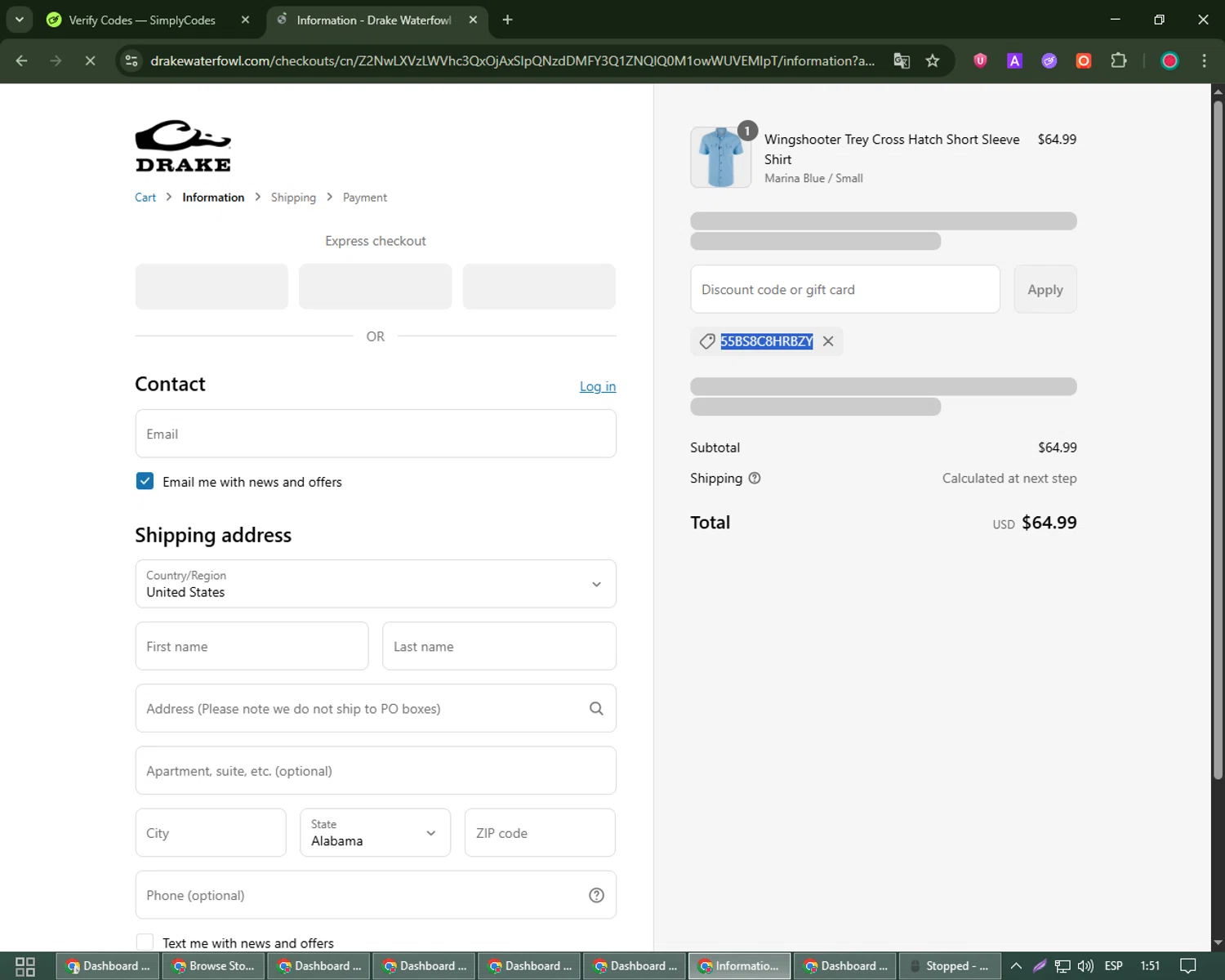1225x980 pixels.
Task: Click Payment breadcrumb step
Action: [x=365, y=198]
